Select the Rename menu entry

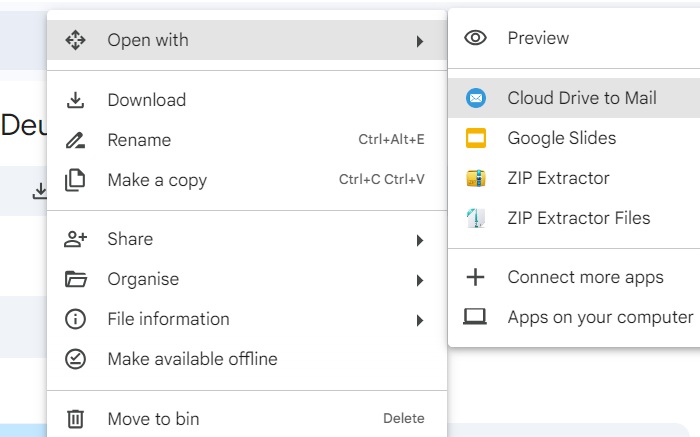247,140
